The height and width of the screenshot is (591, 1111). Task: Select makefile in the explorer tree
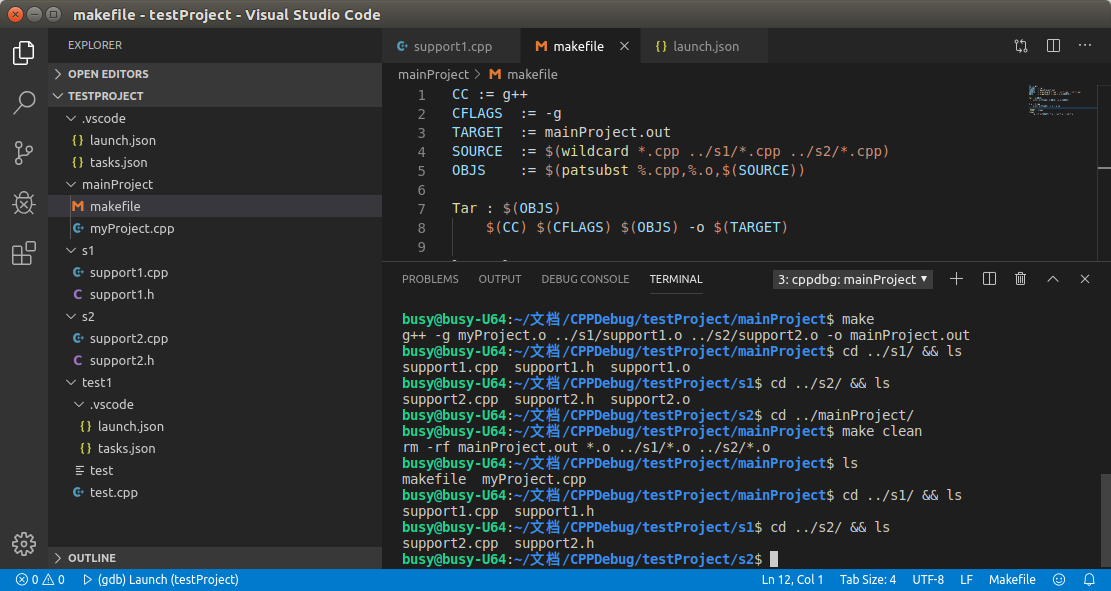coord(215,206)
